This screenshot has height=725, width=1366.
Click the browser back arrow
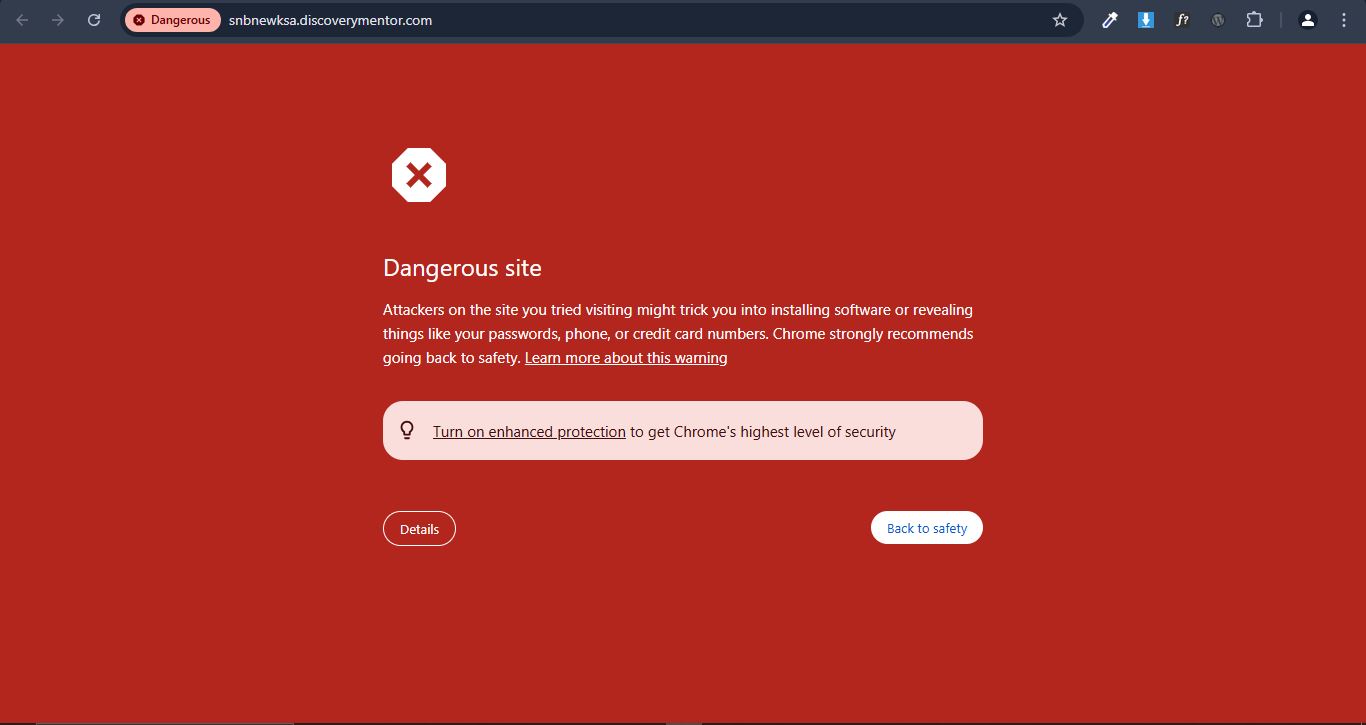point(22,20)
